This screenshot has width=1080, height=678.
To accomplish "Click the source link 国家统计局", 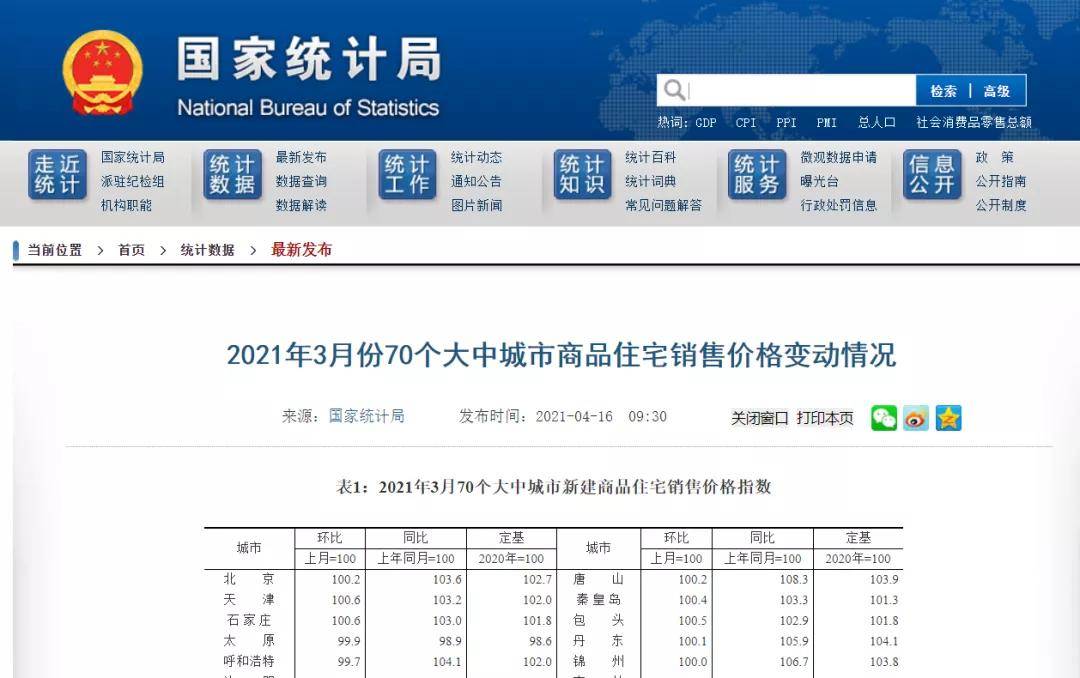I will [x=366, y=416].
